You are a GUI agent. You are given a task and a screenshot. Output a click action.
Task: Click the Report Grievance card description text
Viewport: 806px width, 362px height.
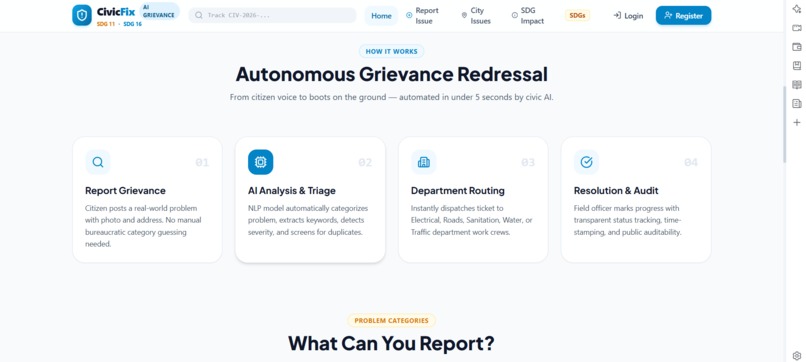143,226
